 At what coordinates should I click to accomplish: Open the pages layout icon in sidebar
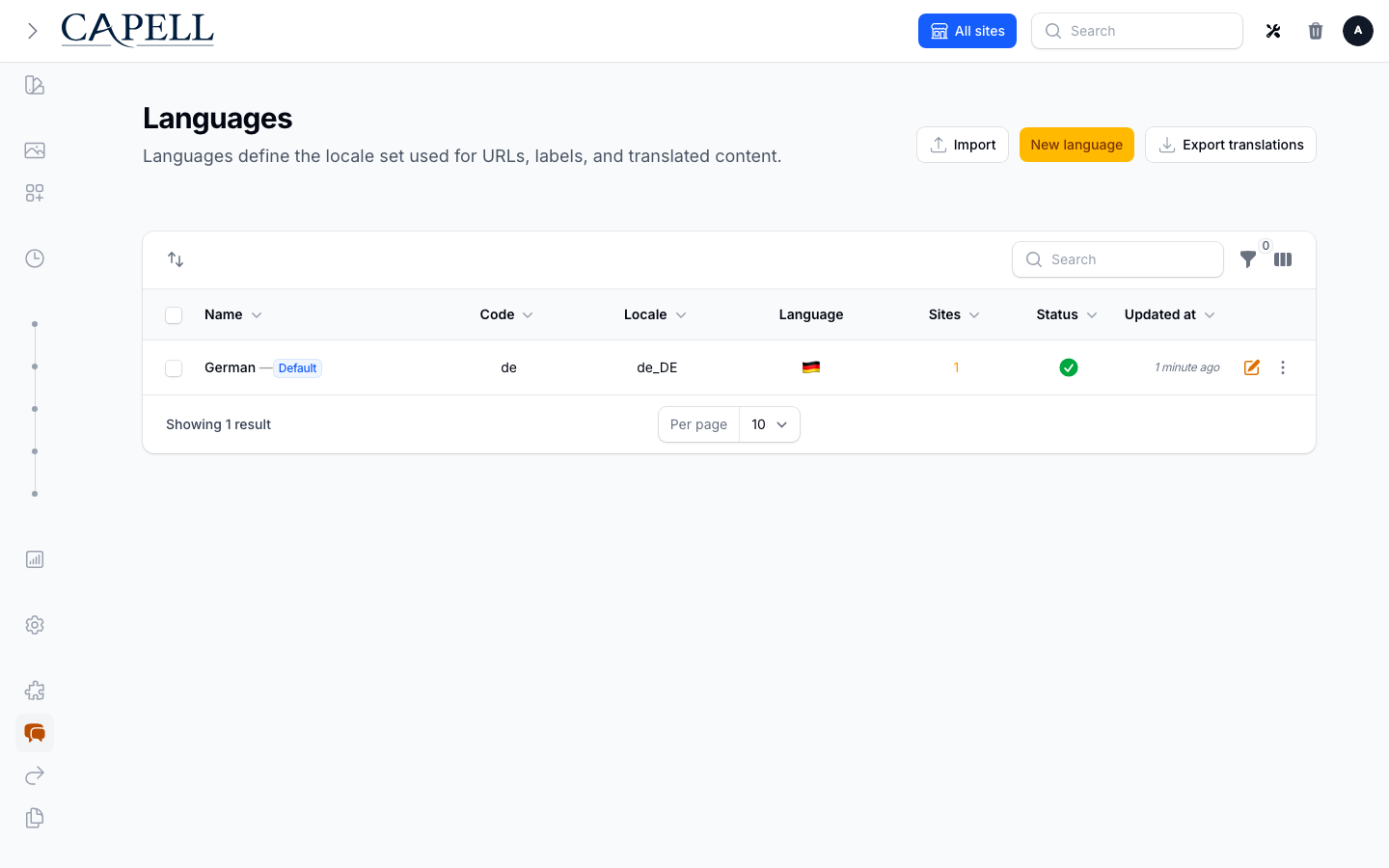(35, 85)
